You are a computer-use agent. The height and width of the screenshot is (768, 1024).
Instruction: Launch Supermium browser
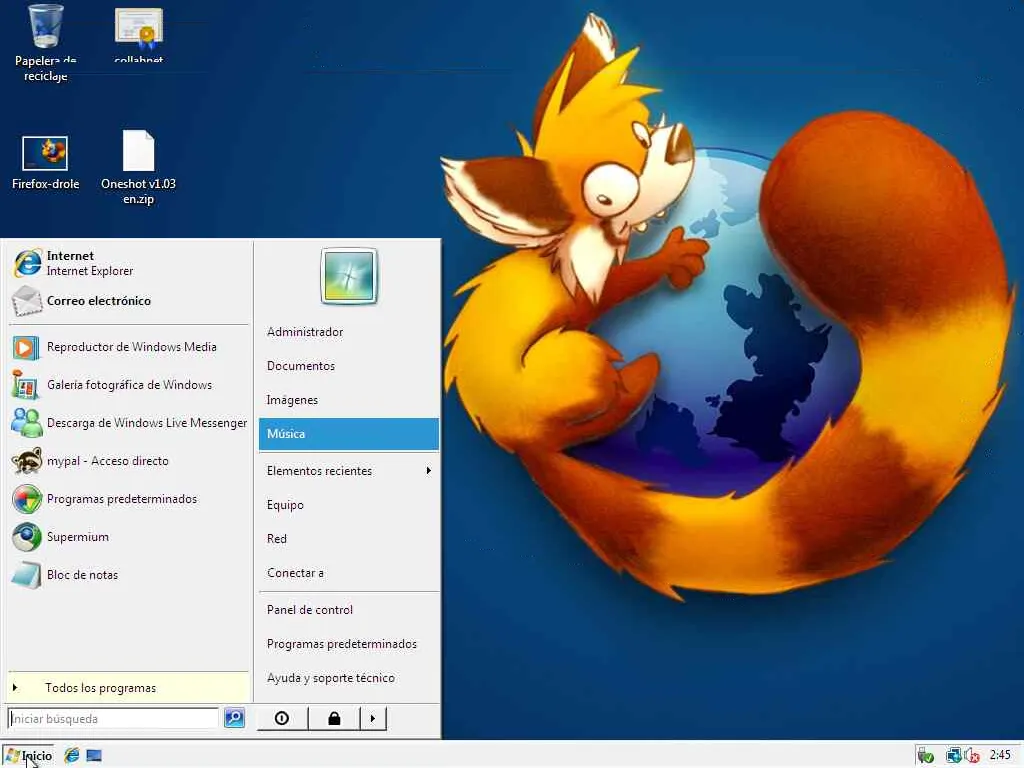click(129, 537)
